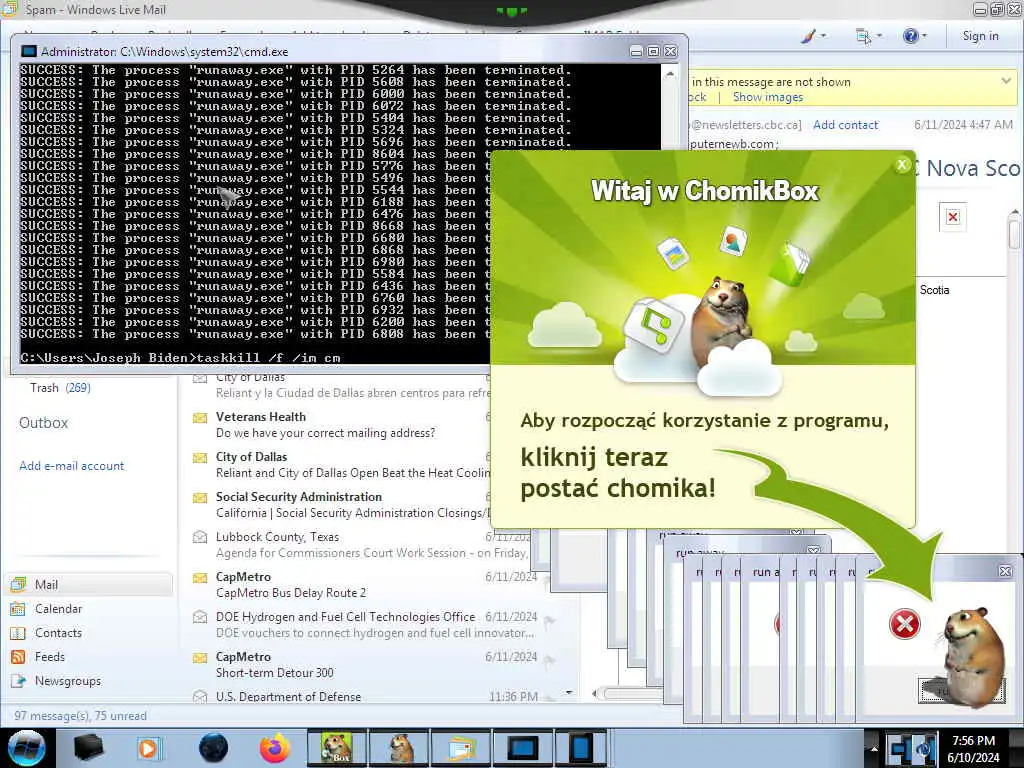Expand the Help dropdown arrow
Screen dimensions: 1024x768
tap(924, 37)
